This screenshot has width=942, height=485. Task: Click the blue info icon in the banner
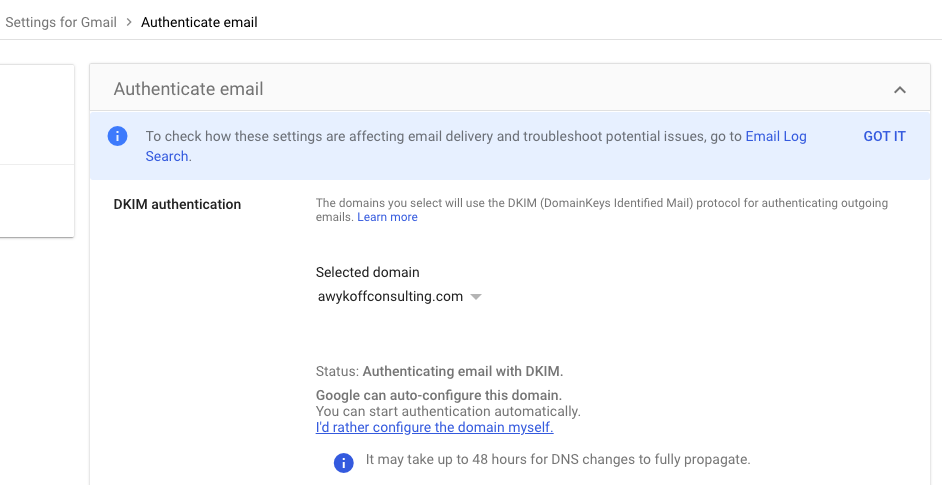tap(118, 137)
